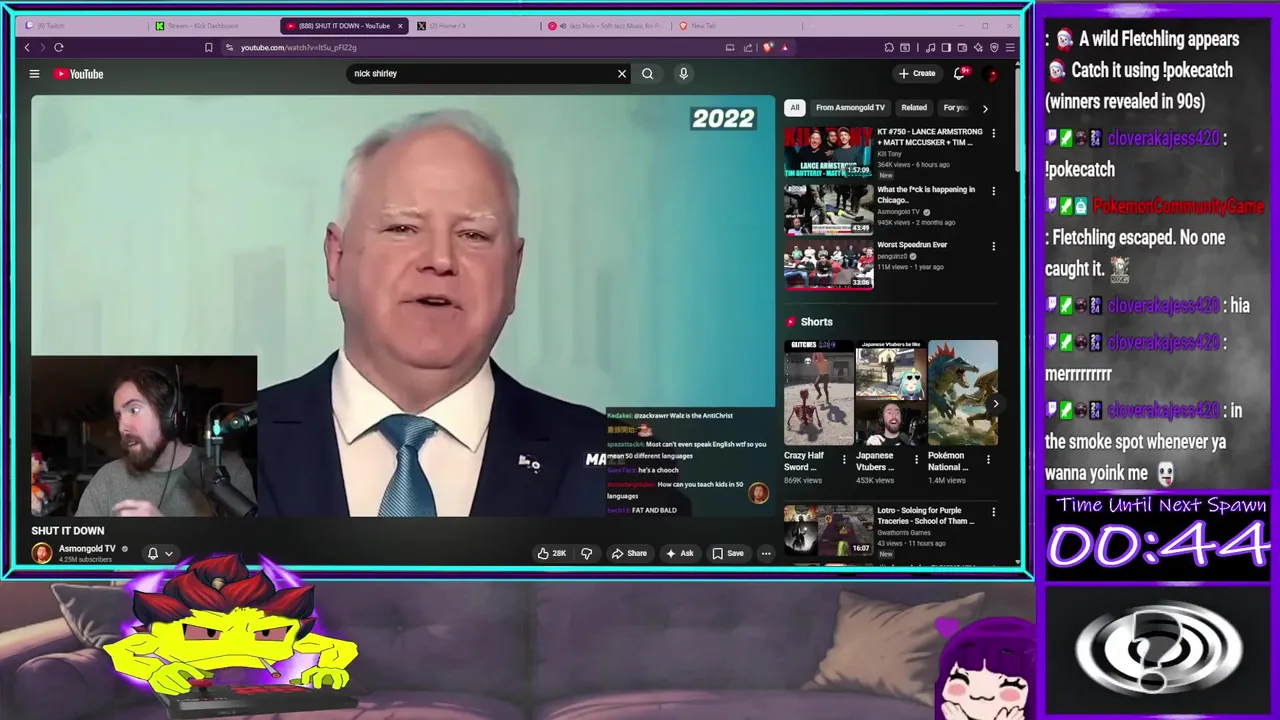Go to the YouTube home logo

point(79,73)
